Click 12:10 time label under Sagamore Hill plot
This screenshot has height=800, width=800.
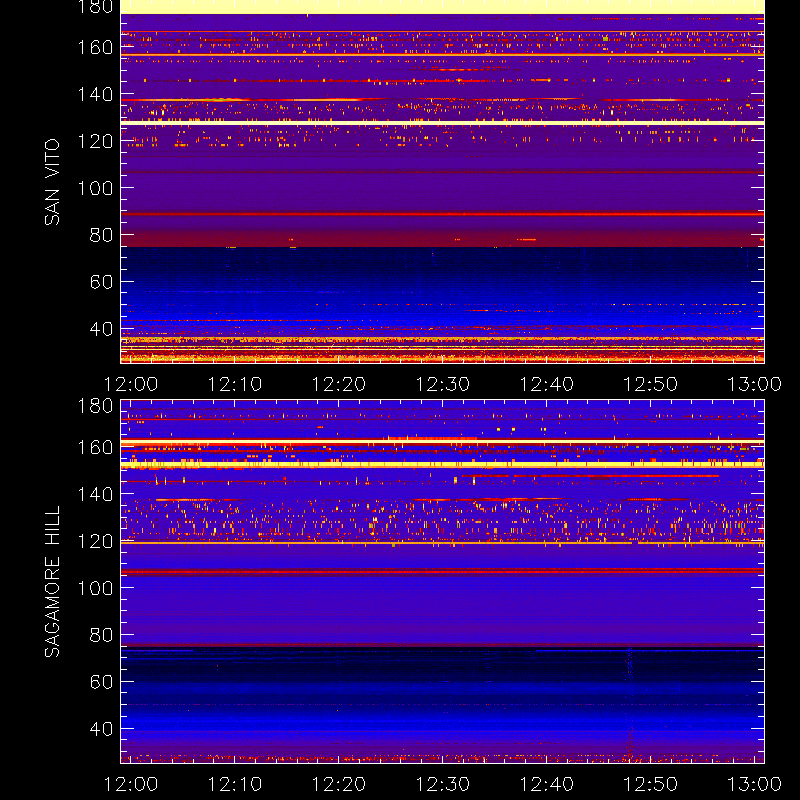pyautogui.click(x=235, y=784)
